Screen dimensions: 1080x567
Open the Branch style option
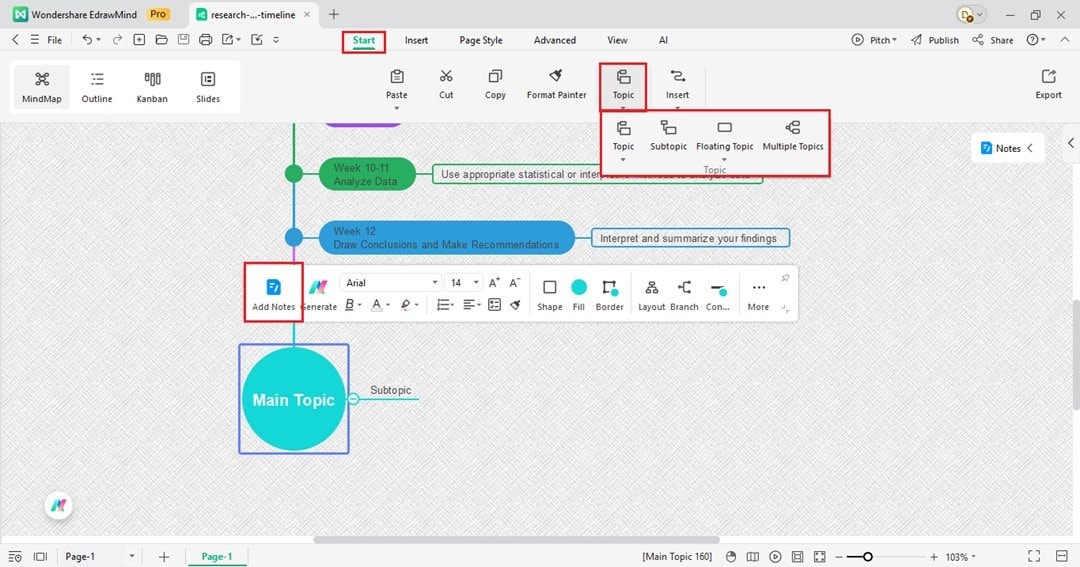[x=684, y=295]
